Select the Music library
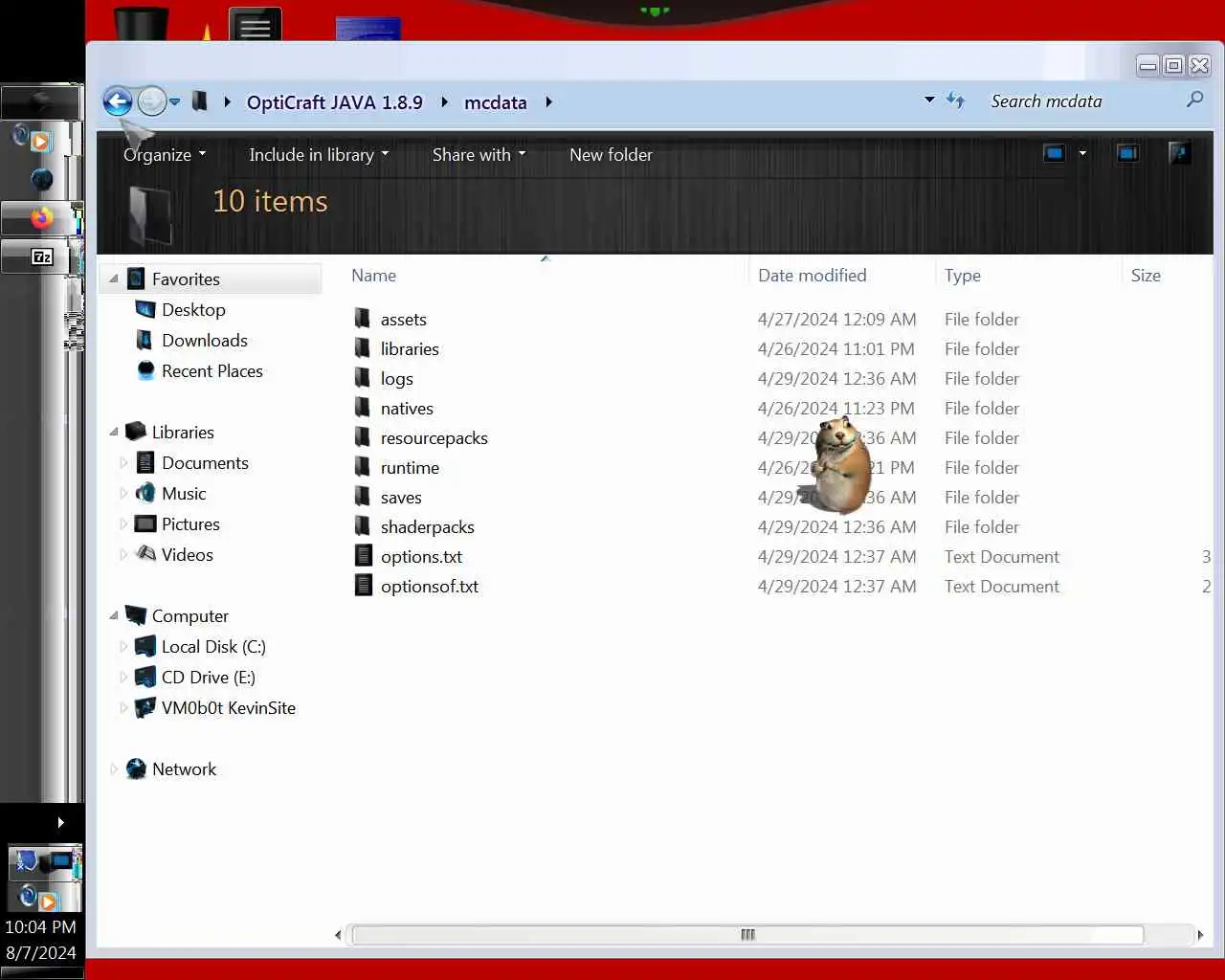Screen dimensions: 1225x980 (184, 493)
